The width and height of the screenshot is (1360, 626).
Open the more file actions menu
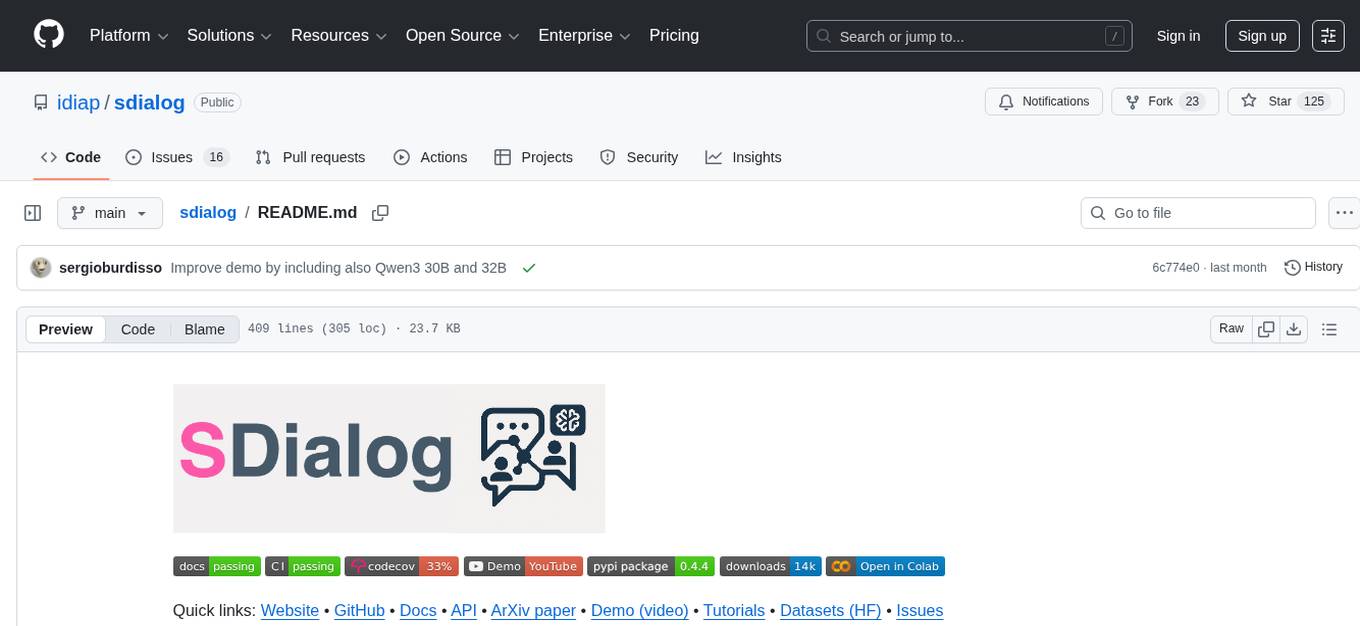1345,213
